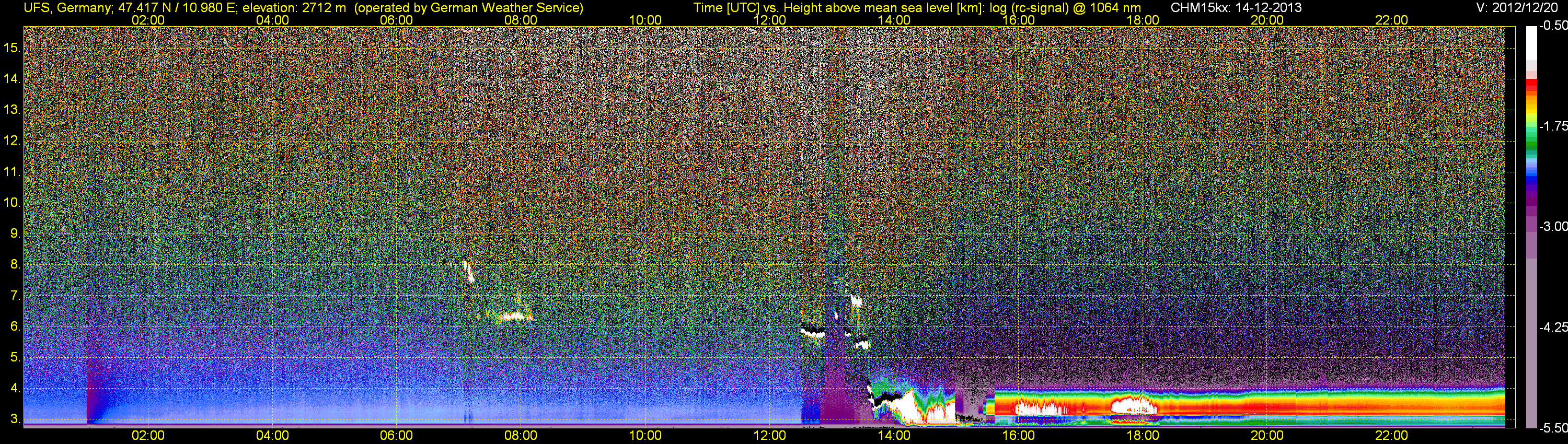1568x444 pixels.
Task: Click the height axis label 3
Action: 15,419
